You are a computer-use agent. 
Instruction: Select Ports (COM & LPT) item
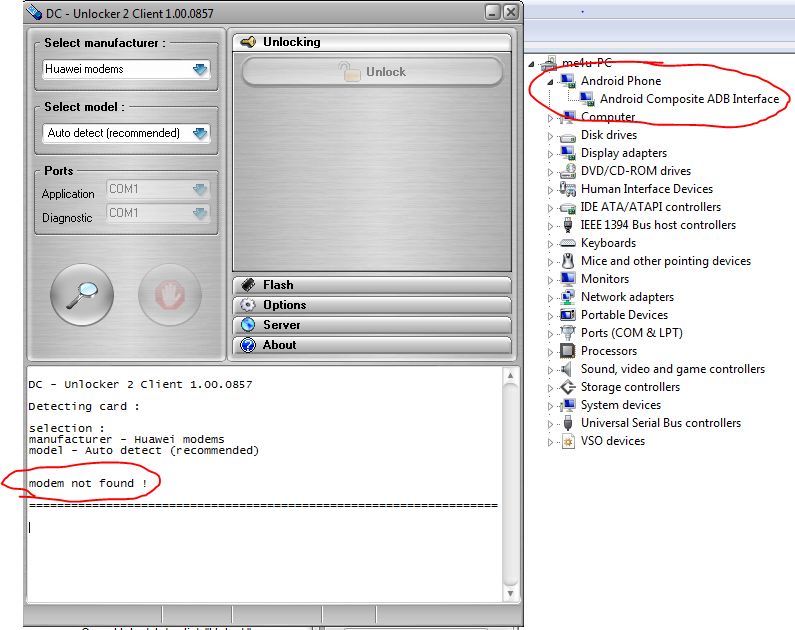click(632, 333)
